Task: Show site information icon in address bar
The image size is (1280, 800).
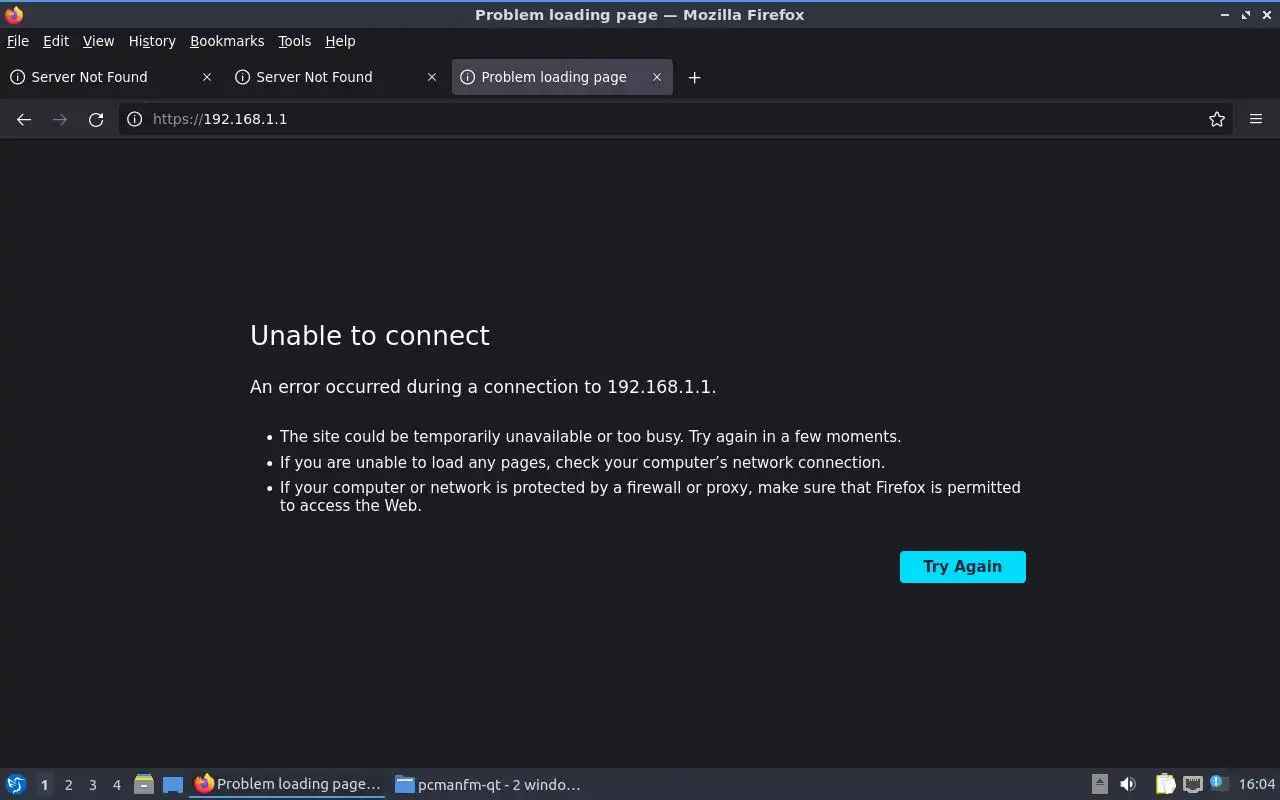Action: [135, 119]
